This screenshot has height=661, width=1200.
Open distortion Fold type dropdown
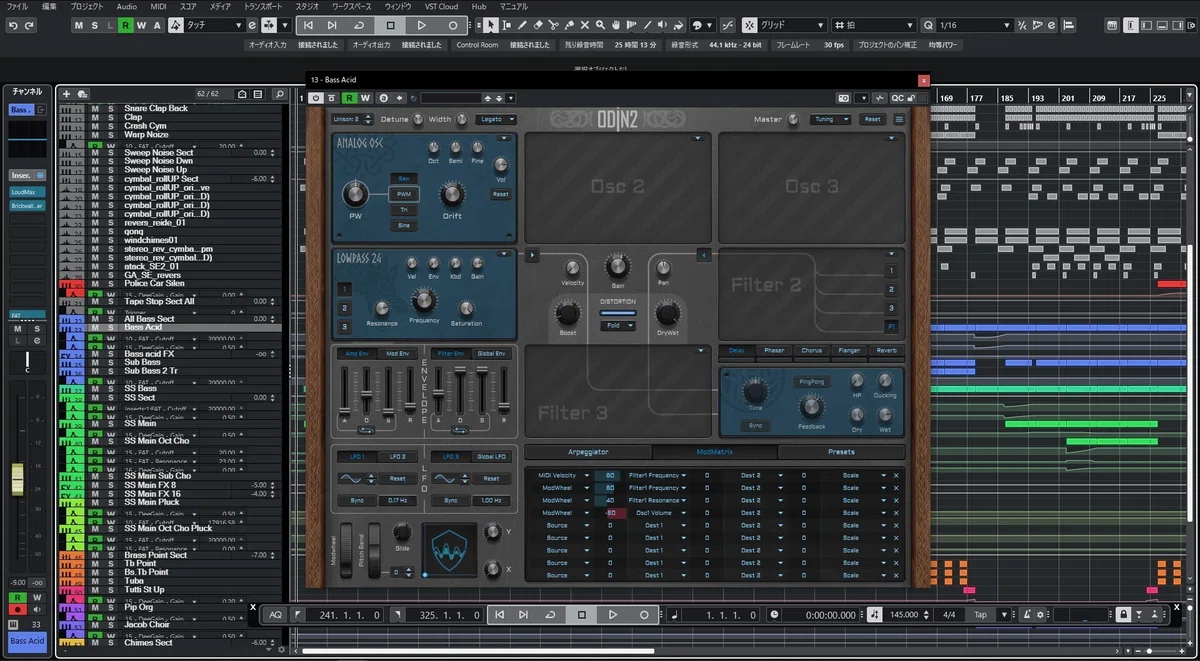click(x=617, y=326)
